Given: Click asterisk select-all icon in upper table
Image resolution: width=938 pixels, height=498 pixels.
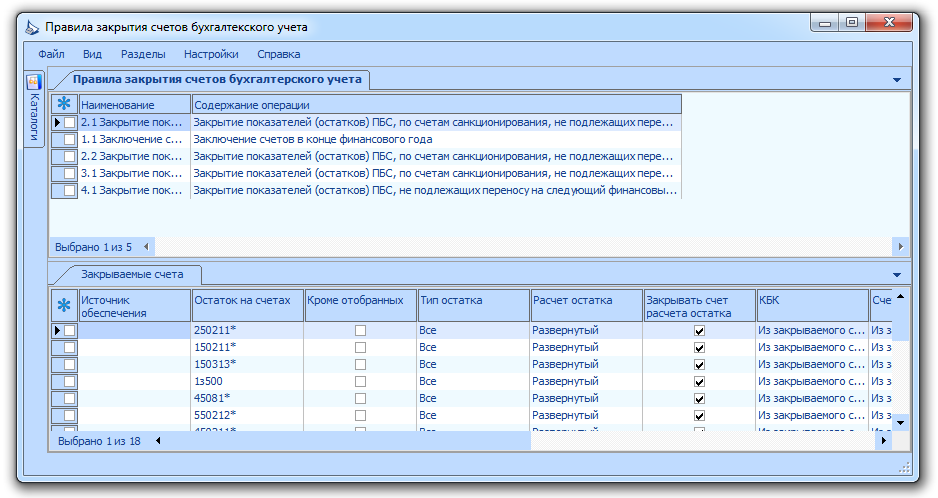Looking at the screenshot, I should pos(64,104).
